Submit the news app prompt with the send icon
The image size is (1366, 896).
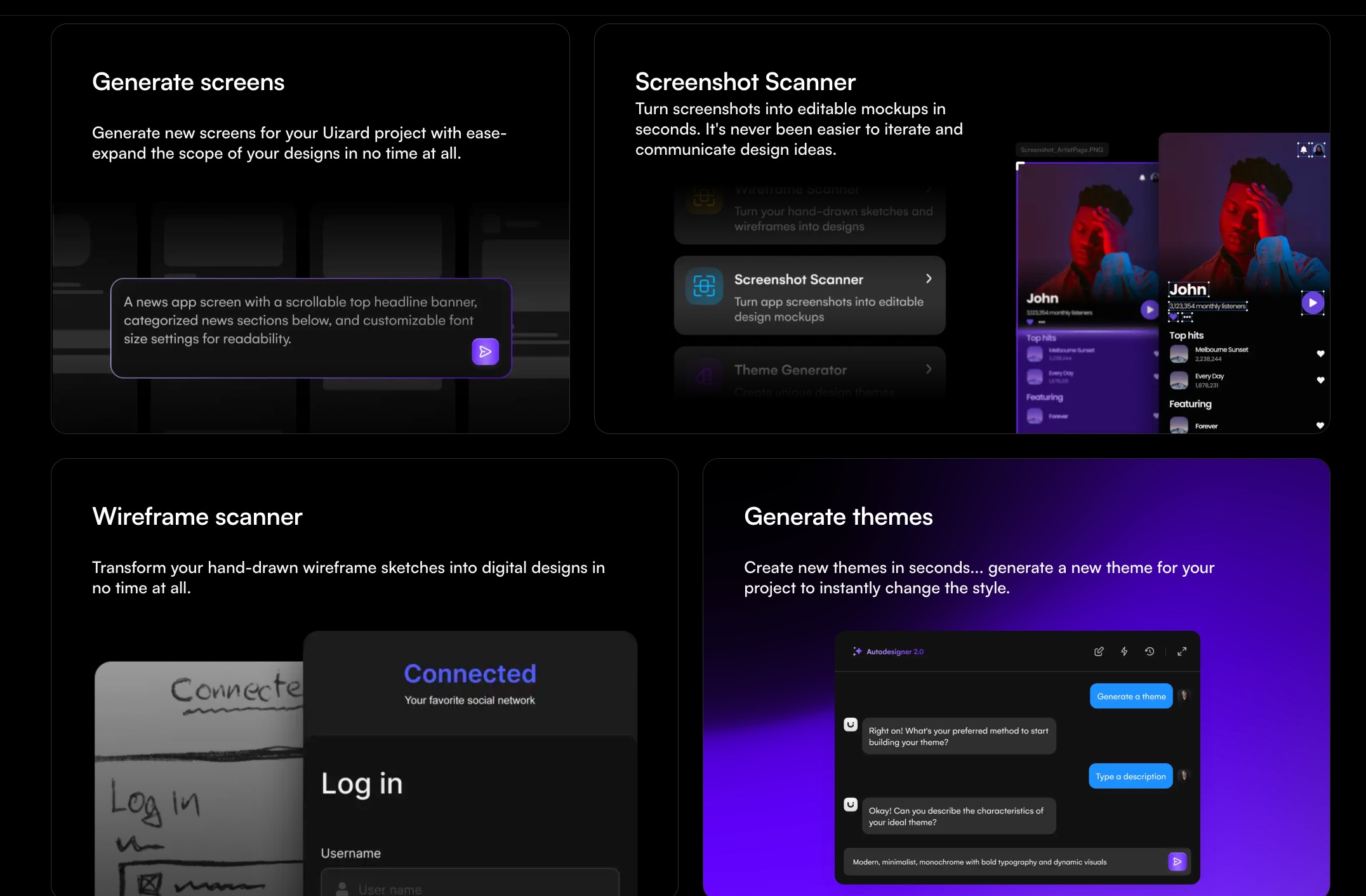click(485, 352)
